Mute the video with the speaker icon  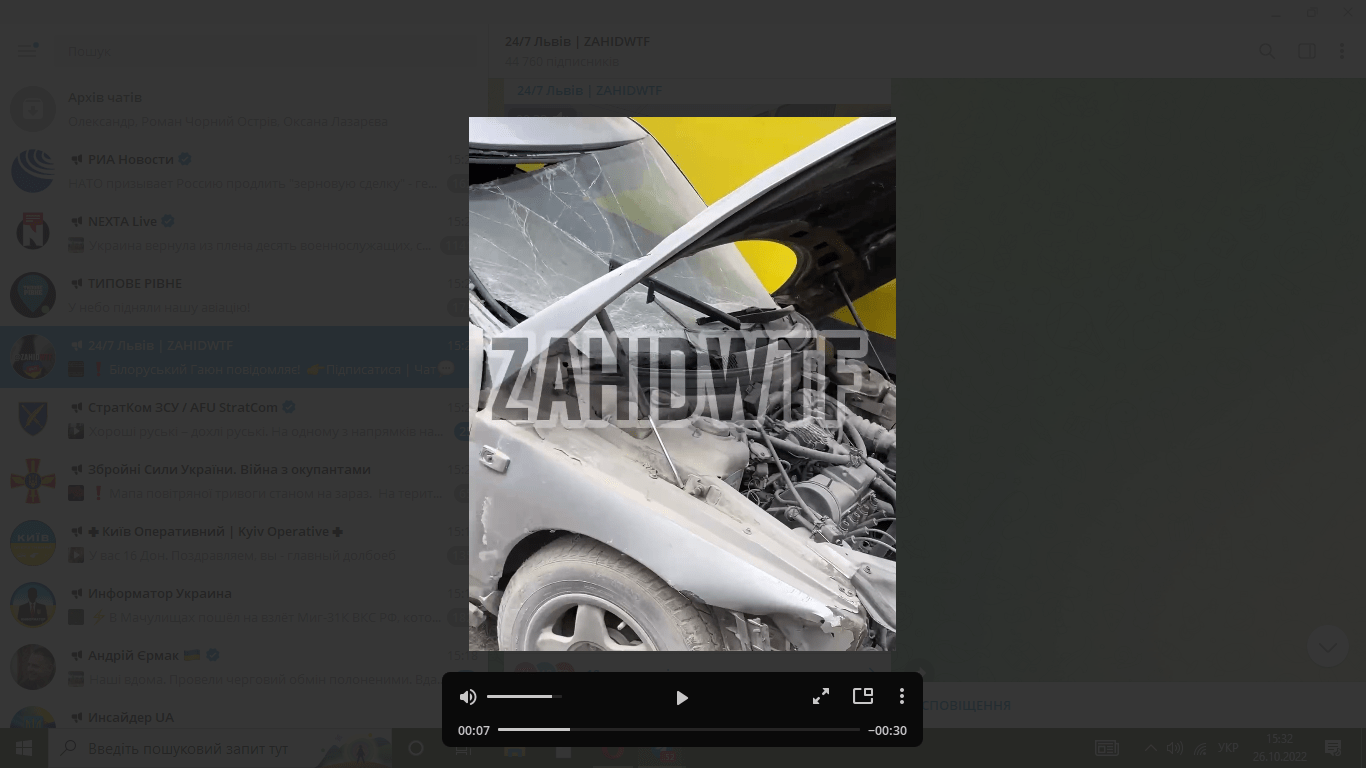(x=468, y=697)
